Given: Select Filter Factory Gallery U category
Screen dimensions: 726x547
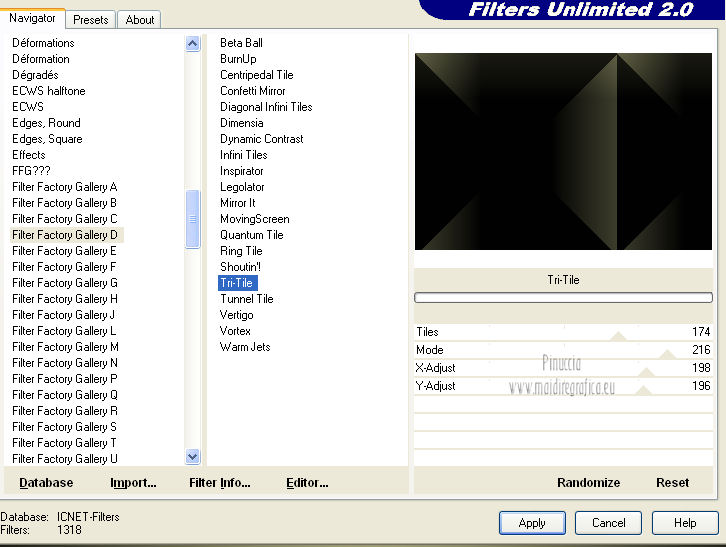Looking at the screenshot, I should pos(65,459).
